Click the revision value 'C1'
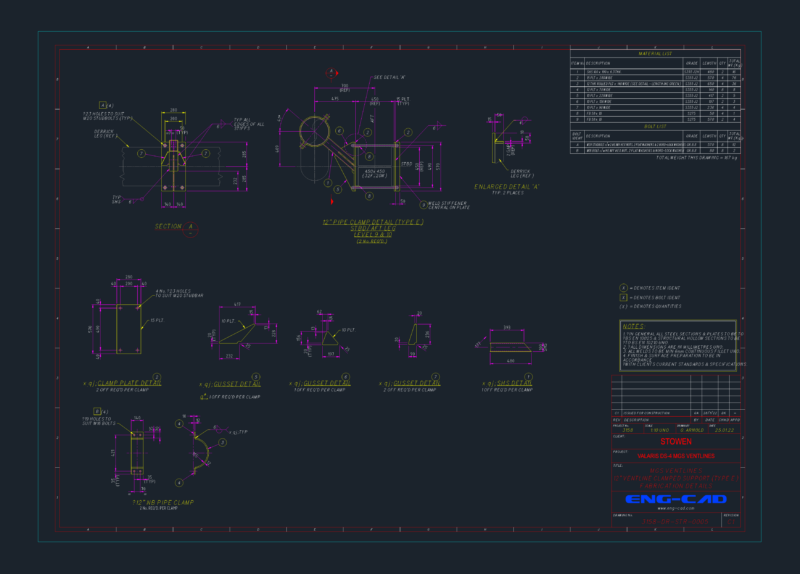The height and width of the screenshot is (574, 800). [731, 522]
